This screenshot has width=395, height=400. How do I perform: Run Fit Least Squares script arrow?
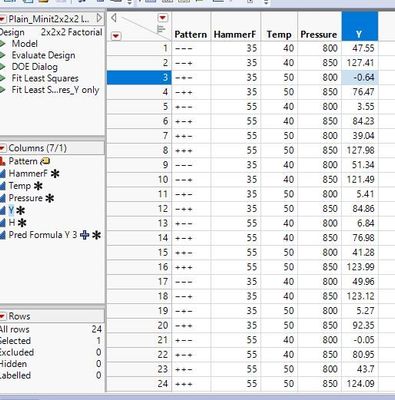click(x=3, y=78)
